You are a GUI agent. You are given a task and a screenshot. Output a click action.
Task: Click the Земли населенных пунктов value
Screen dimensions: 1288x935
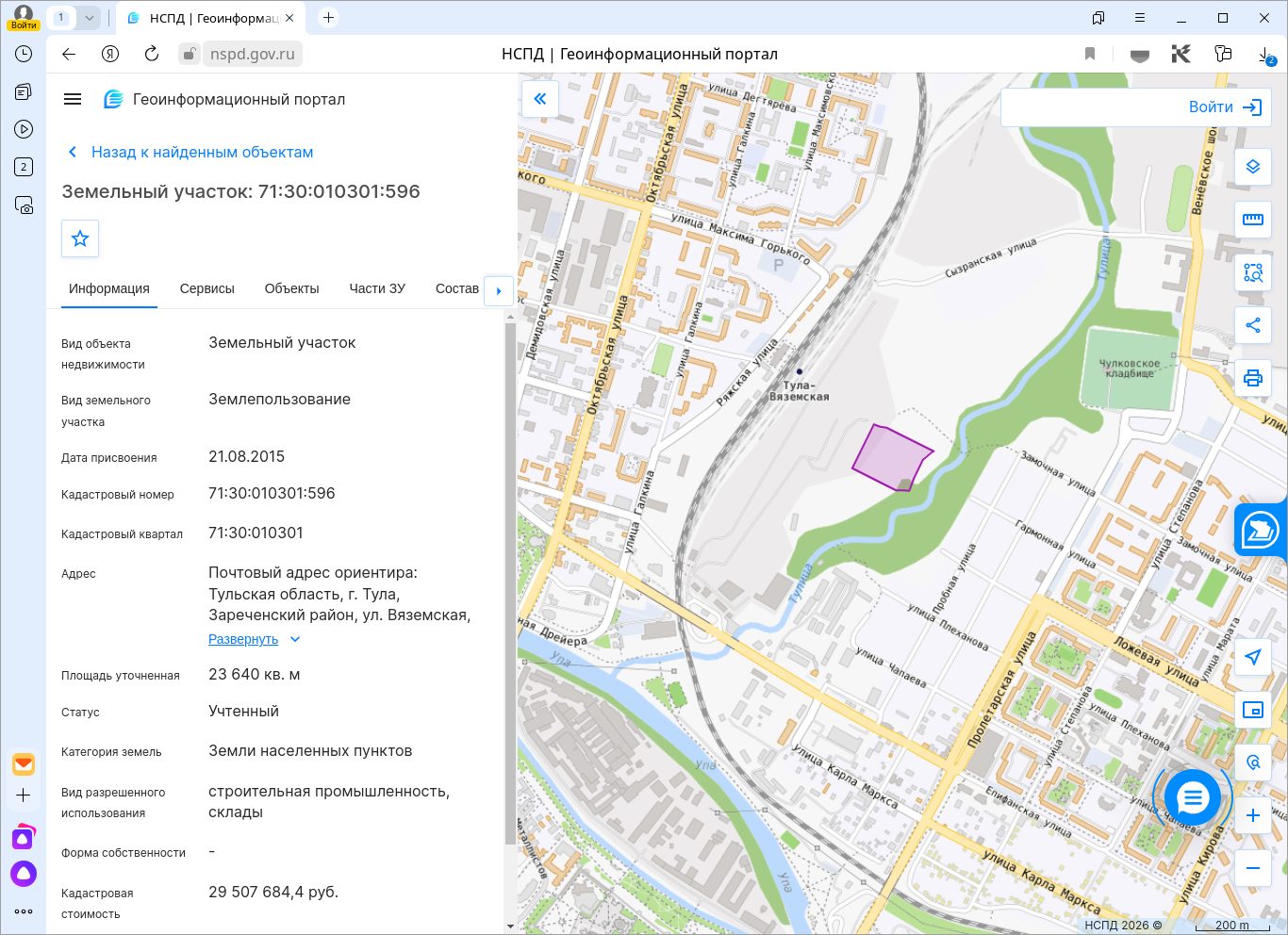[310, 750]
